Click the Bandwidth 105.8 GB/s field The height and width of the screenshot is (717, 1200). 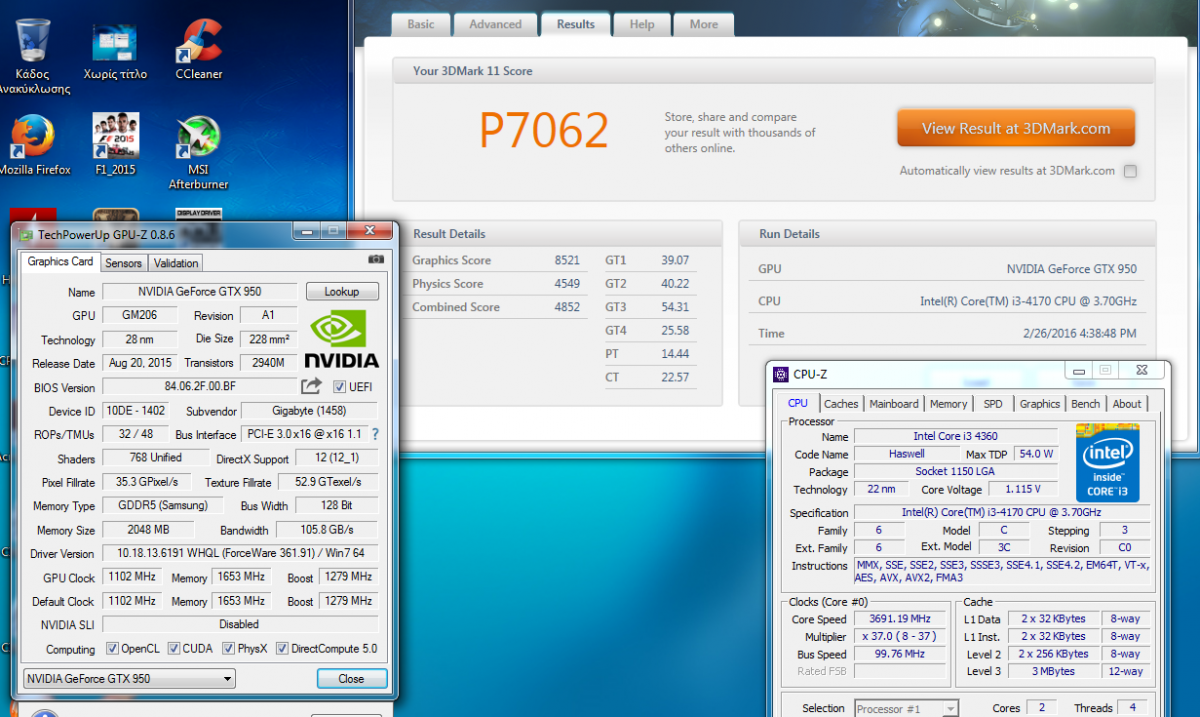click(x=328, y=530)
